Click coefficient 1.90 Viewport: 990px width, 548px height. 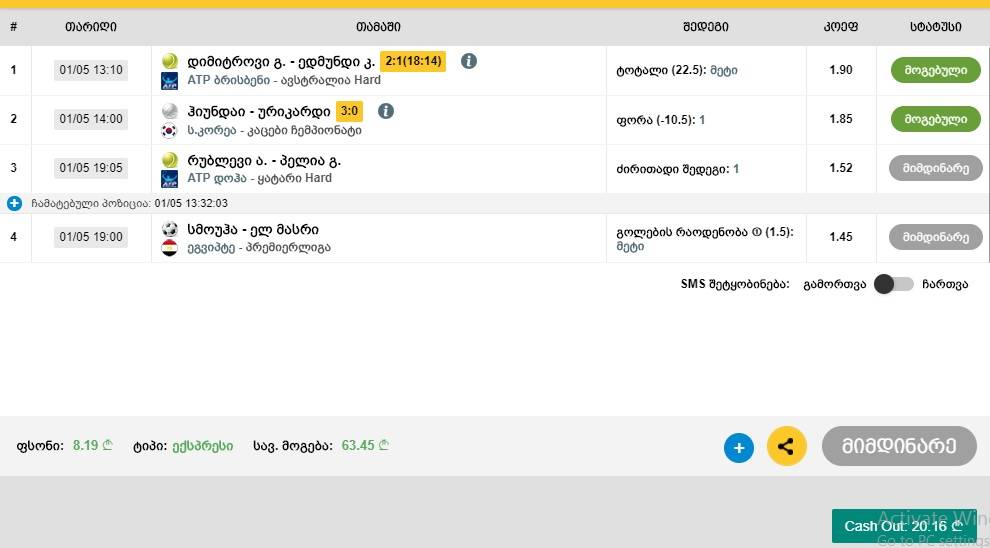pos(840,70)
